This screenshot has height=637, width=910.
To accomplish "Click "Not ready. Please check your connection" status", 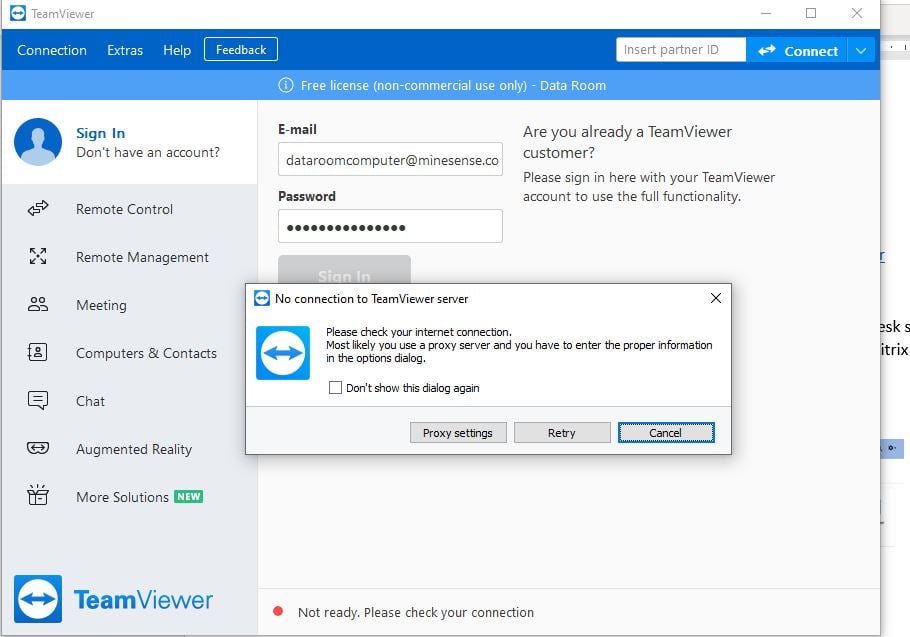I will [x=416, y=612].
